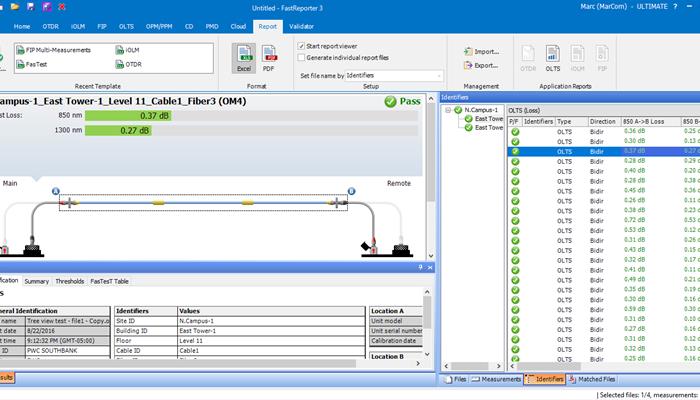Close the lower details panel
The height and width of the screenshot is (400, 700).
[430, 267]
